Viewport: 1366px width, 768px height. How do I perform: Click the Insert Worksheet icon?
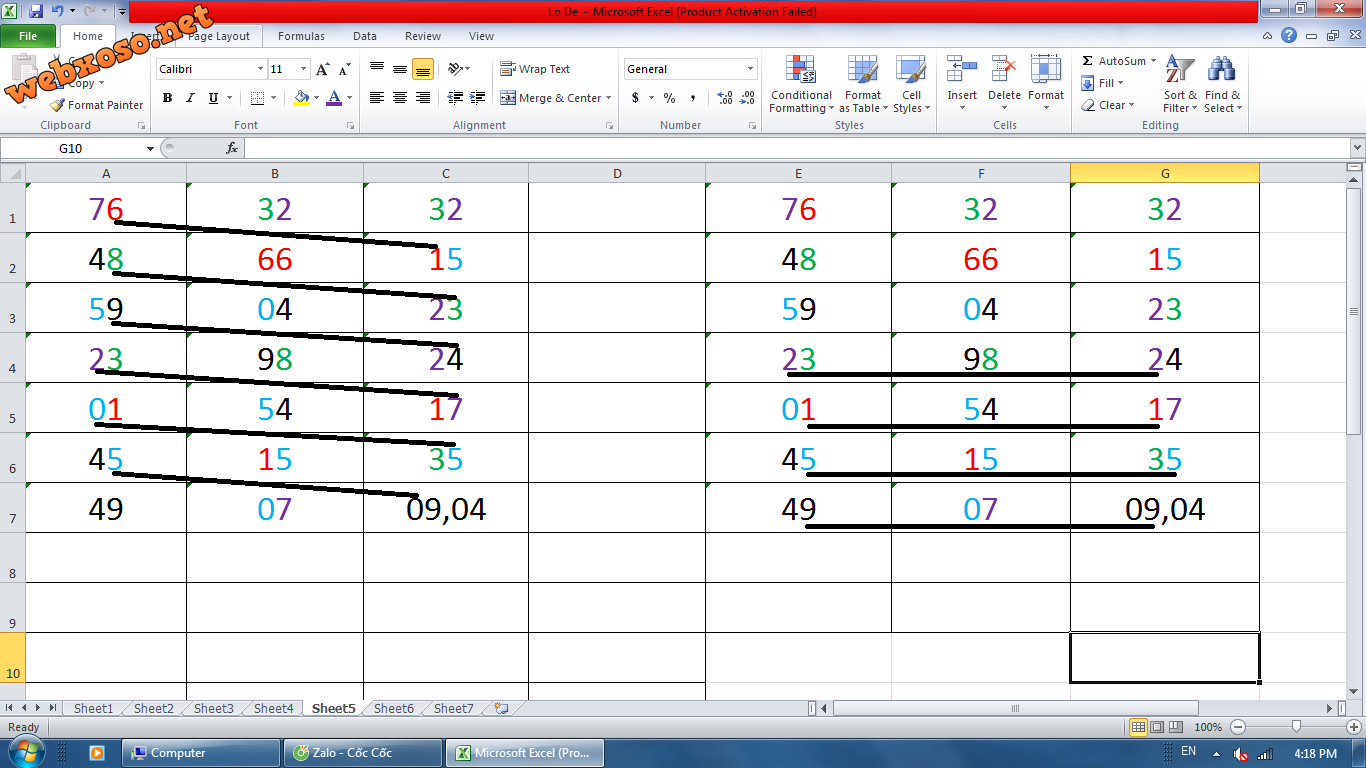[x=501, y=708]
